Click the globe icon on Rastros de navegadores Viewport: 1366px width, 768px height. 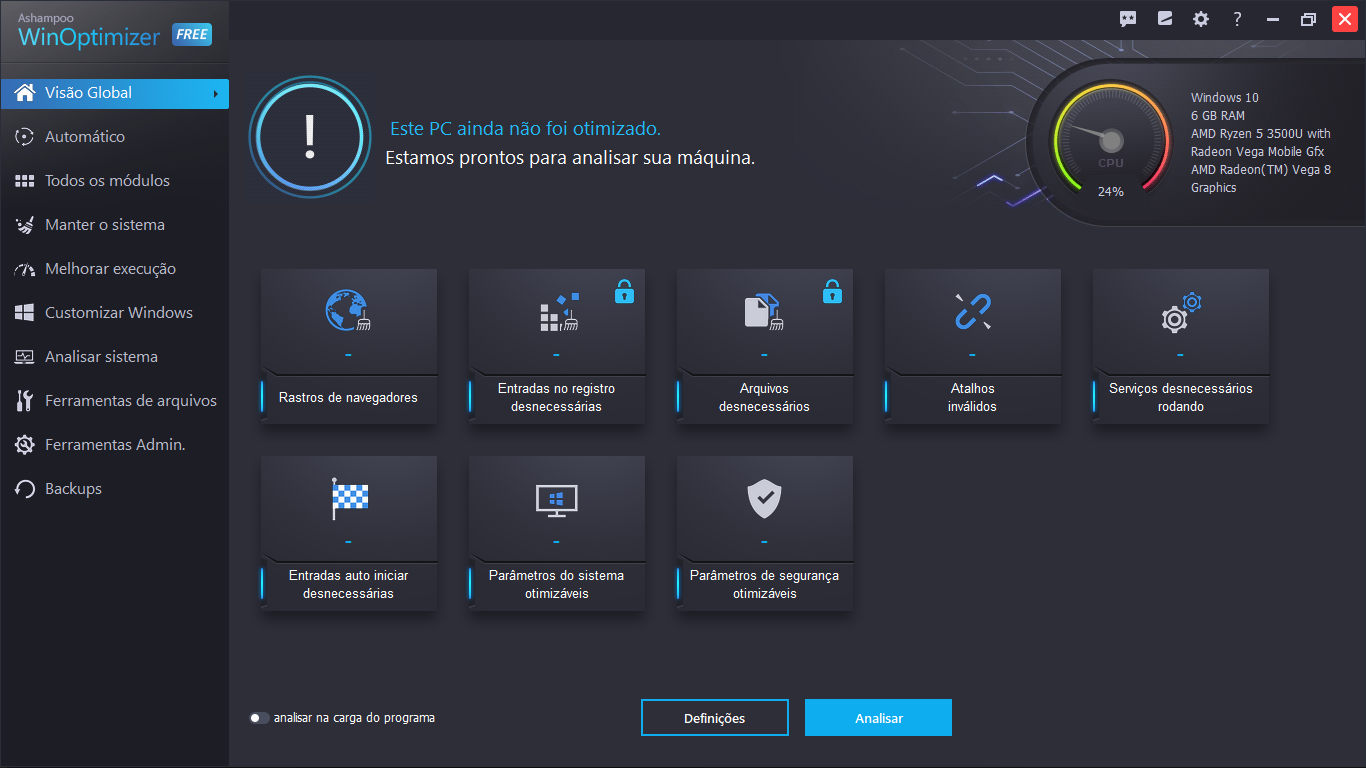click(x=348, y=311)
